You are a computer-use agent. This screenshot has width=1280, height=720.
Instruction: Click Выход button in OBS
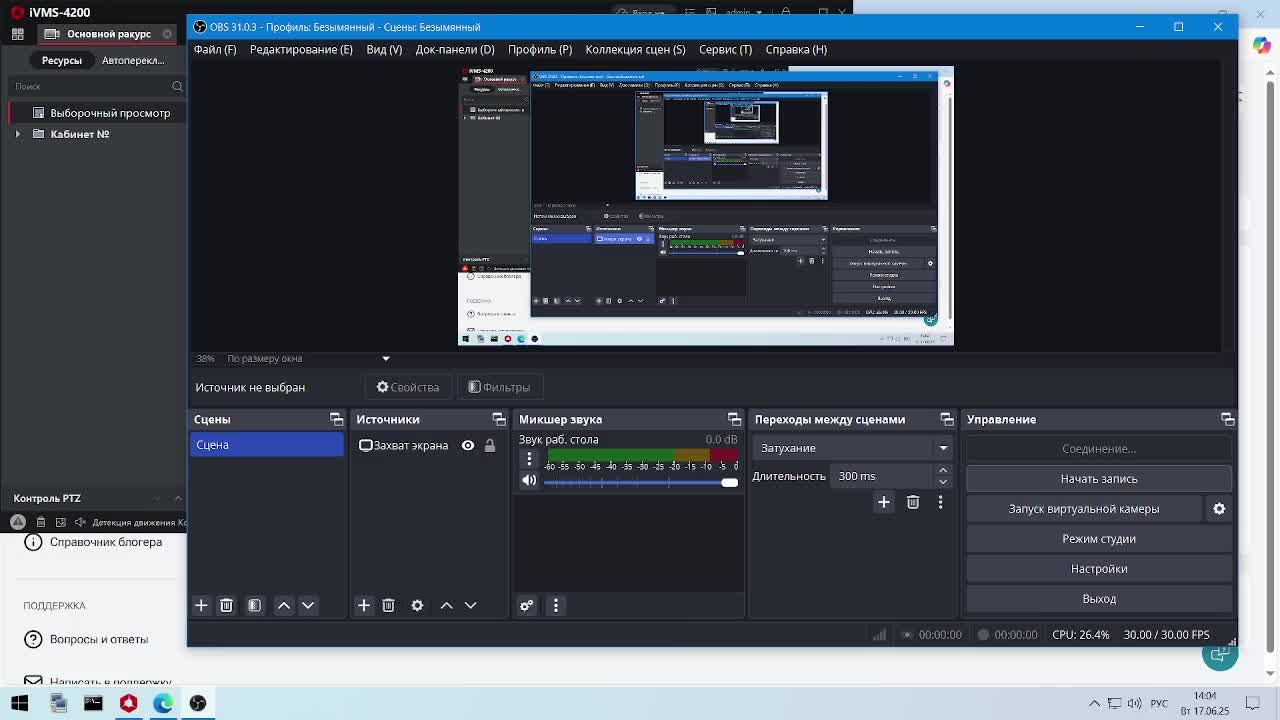[1099, 599]
